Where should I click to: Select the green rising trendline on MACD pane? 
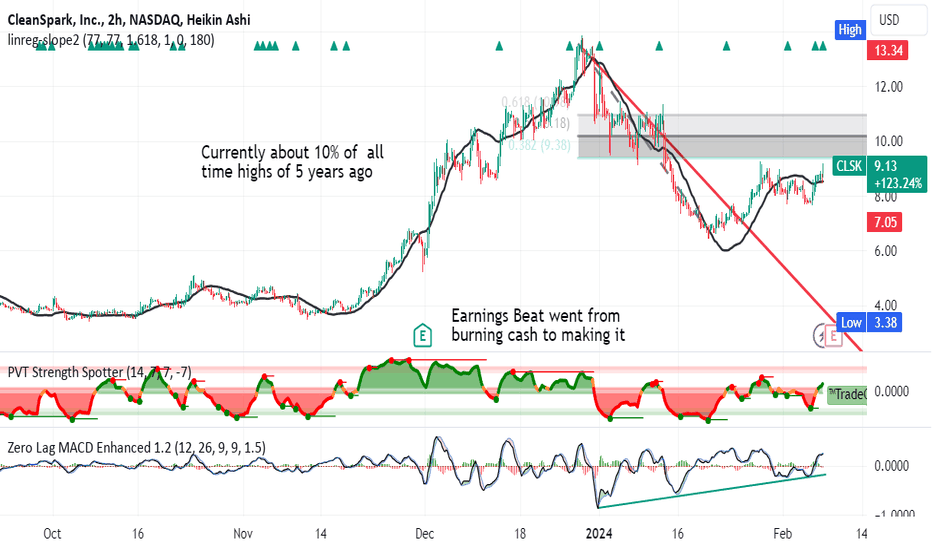click(711, 491)
